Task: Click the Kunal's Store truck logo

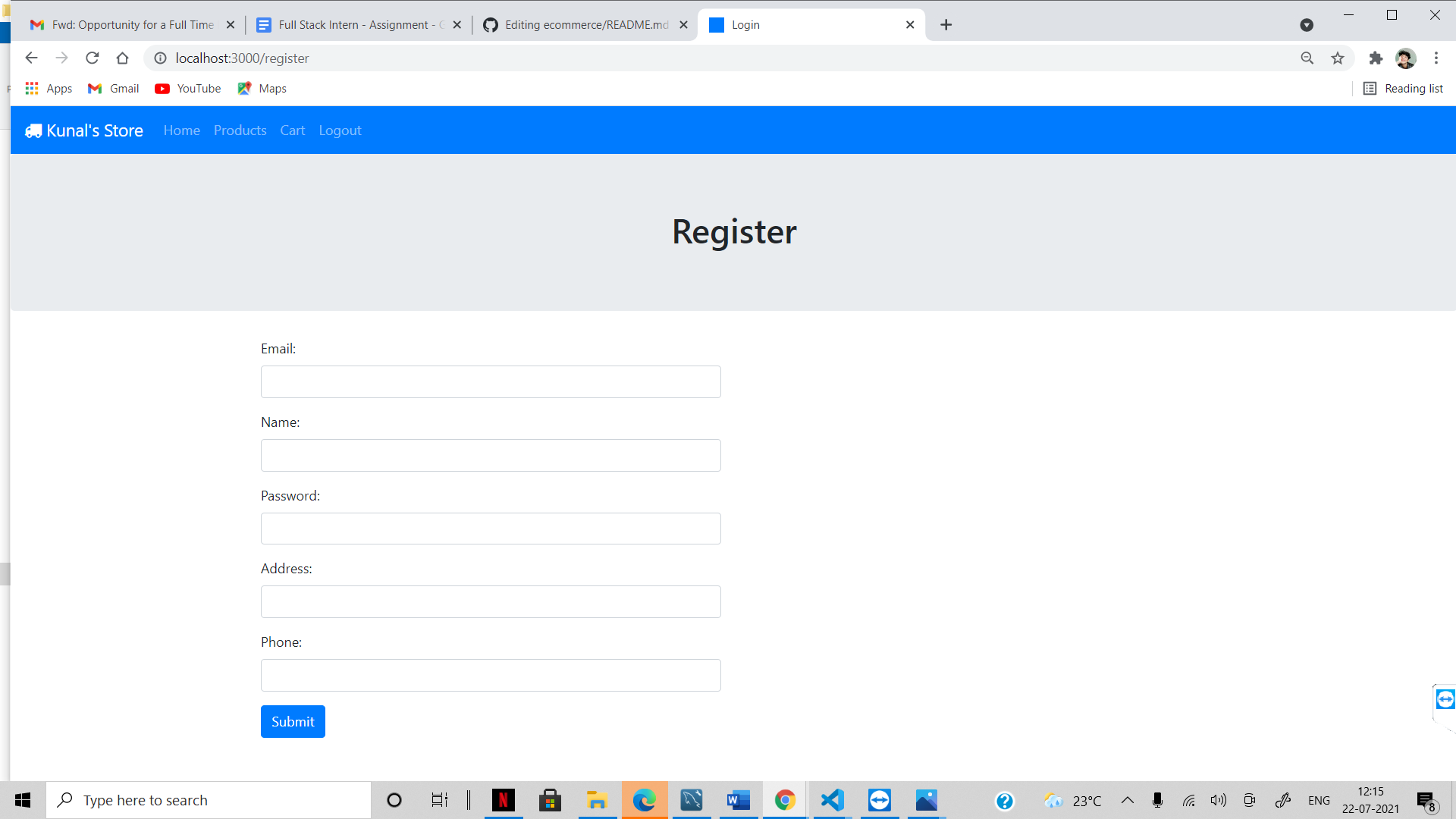Action: [x=33, y=130]
